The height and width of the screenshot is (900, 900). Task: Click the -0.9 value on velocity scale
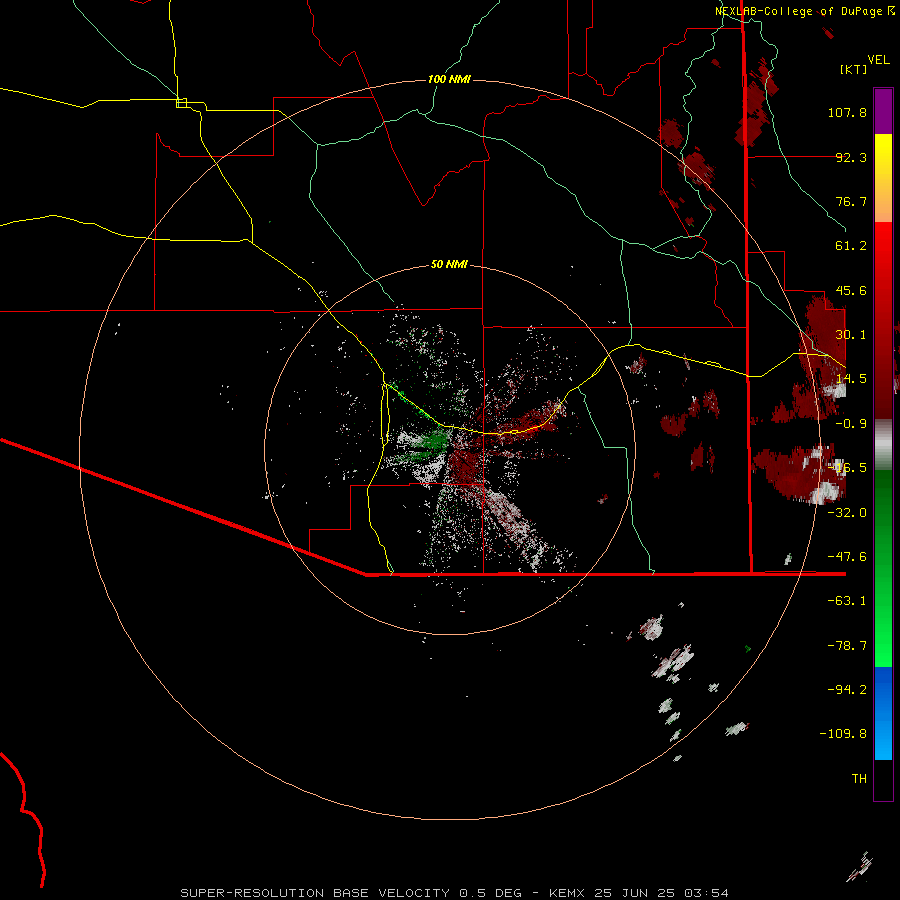851,424
